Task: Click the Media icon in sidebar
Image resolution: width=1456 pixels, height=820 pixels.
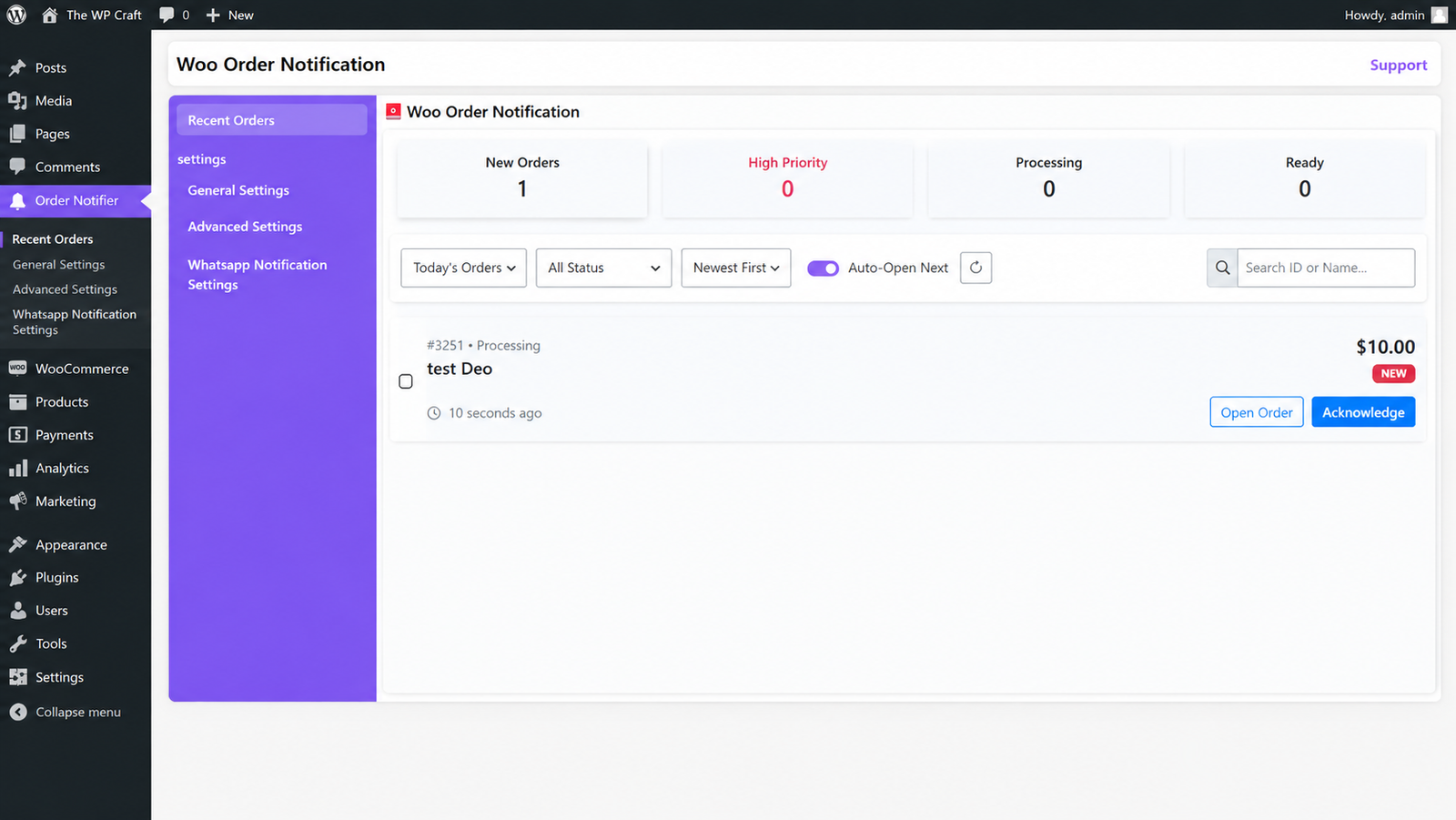Action: tap(17, 101)
